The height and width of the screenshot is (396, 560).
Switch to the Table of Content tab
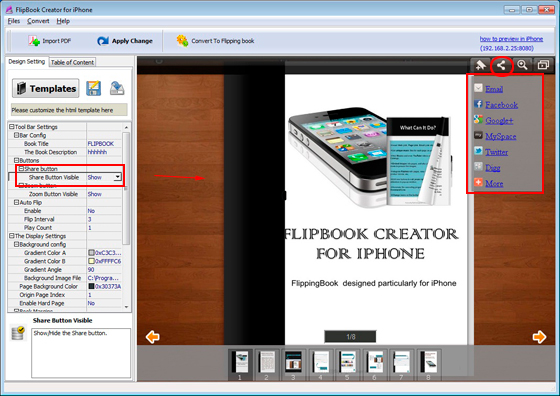[x=72, y=62]
